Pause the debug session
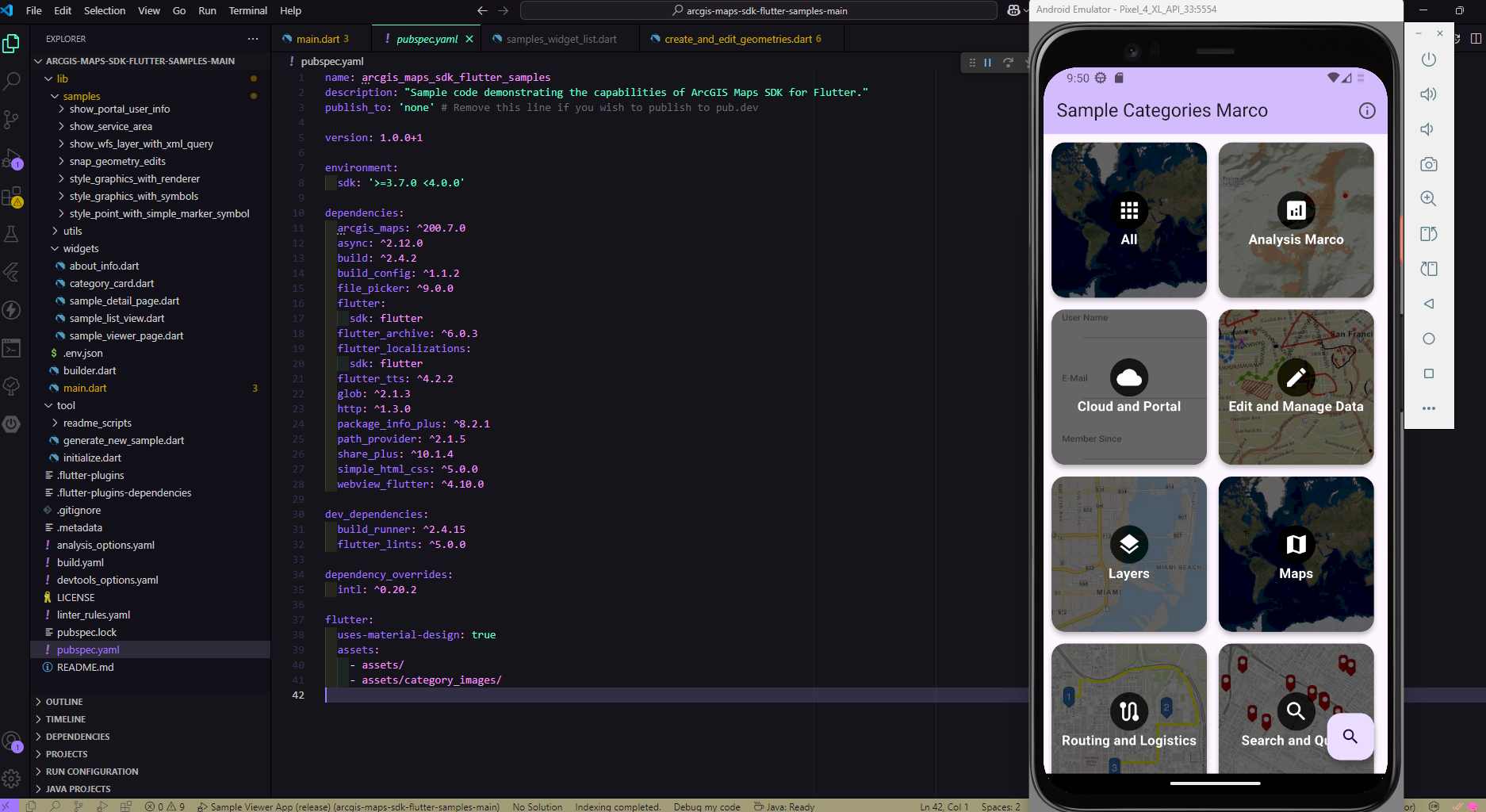1486x812 pixels. click(988, 63)
